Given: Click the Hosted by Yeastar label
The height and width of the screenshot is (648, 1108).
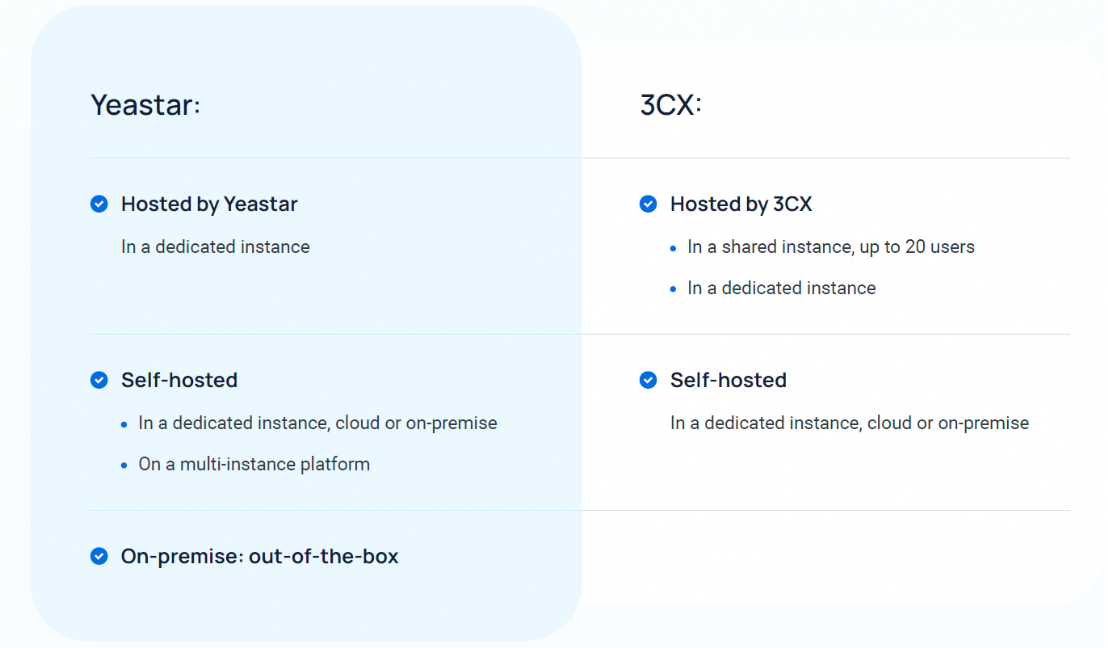Looking at the screenshot, I should tap(209, 204).
